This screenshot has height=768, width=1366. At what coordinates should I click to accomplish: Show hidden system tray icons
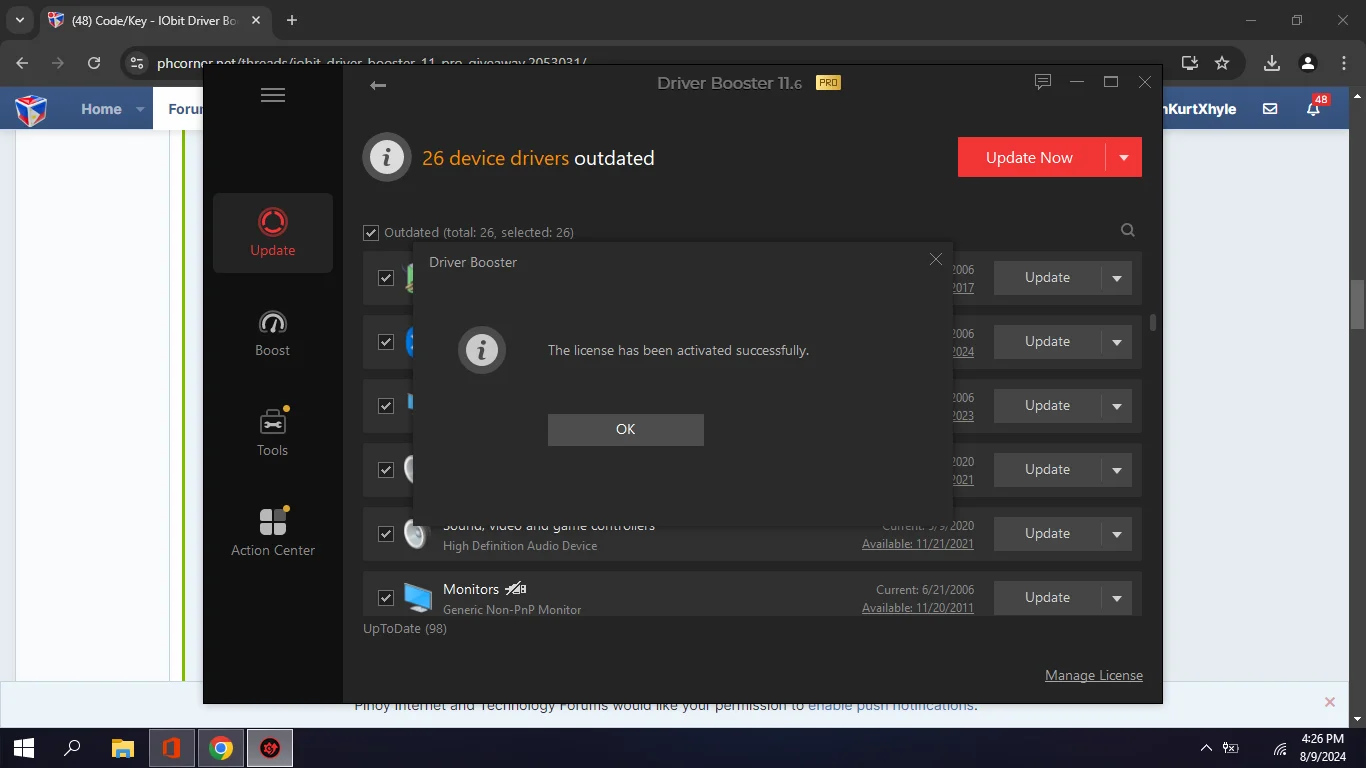tap(1206, 748)
